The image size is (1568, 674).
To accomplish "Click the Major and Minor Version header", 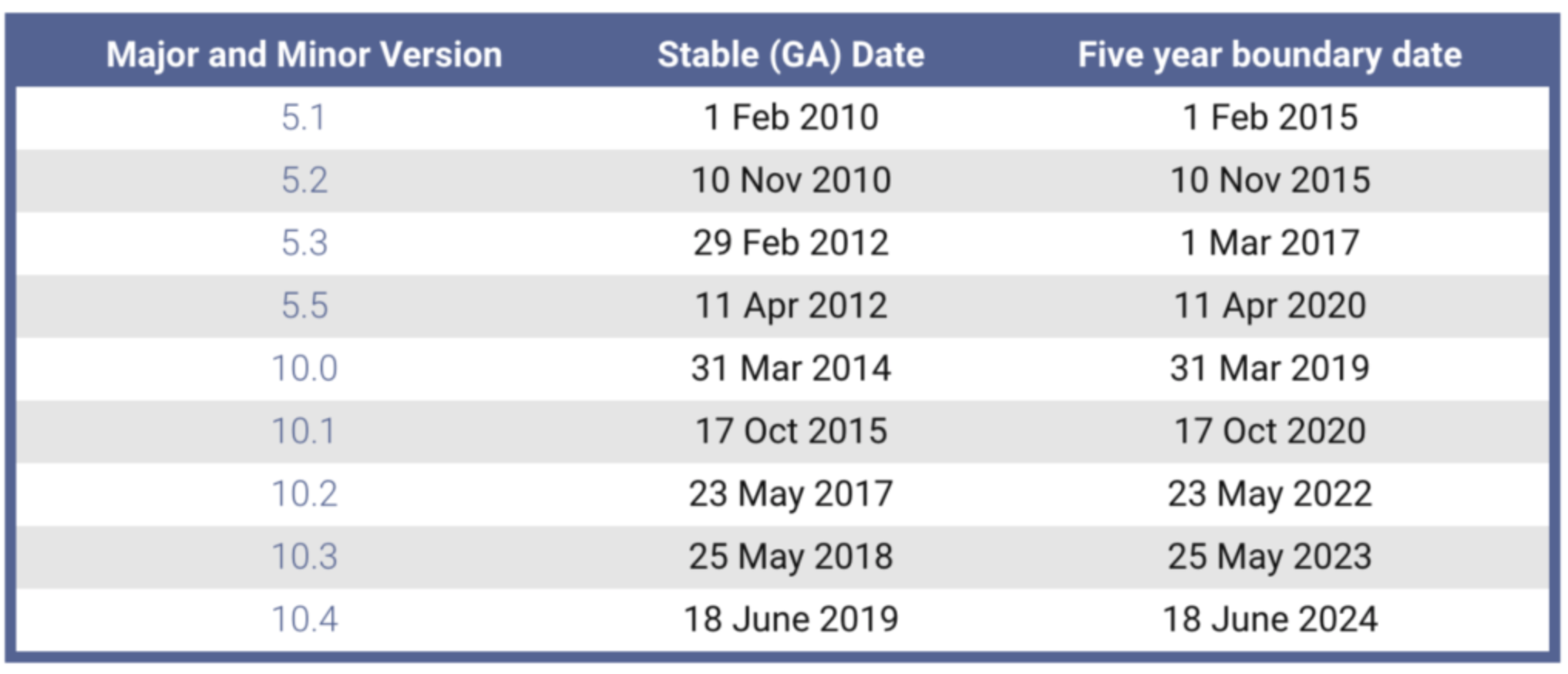I will pos(304,55).
